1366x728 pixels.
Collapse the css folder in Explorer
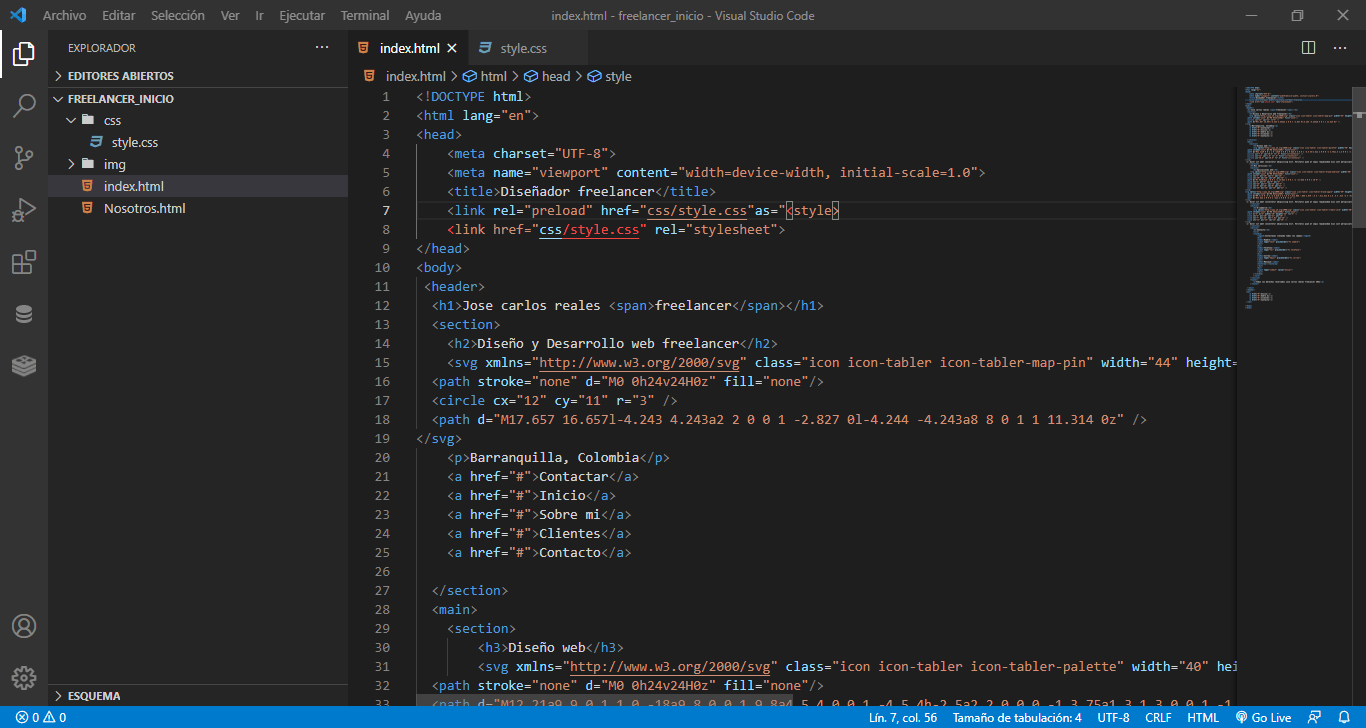(x=198, y=120)
